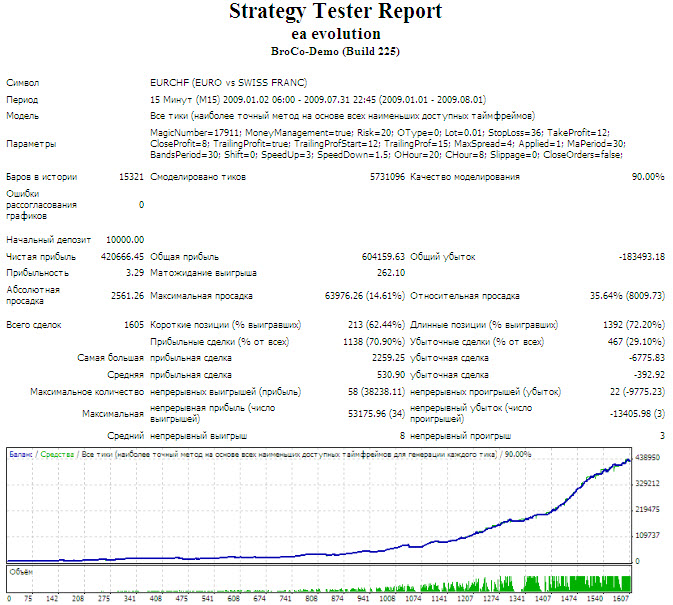The width and height of the screenshot is (673, 605).
Task: Click the long positions value '1392 (72.20%)'
Action: click(x=634, y=325)
